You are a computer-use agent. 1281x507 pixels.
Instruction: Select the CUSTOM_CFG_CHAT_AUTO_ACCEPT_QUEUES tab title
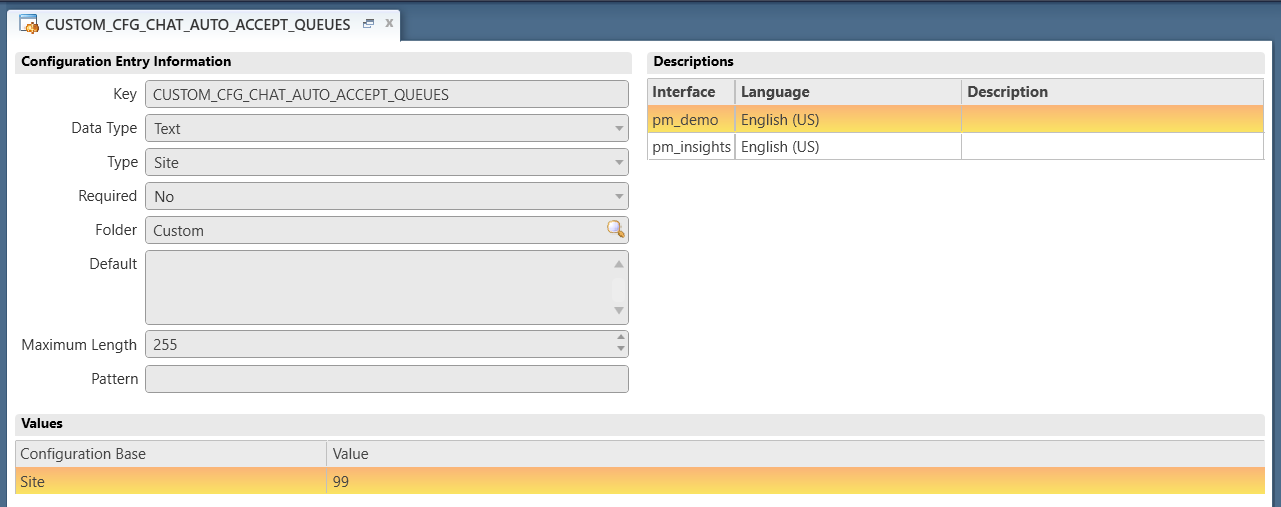197,24
